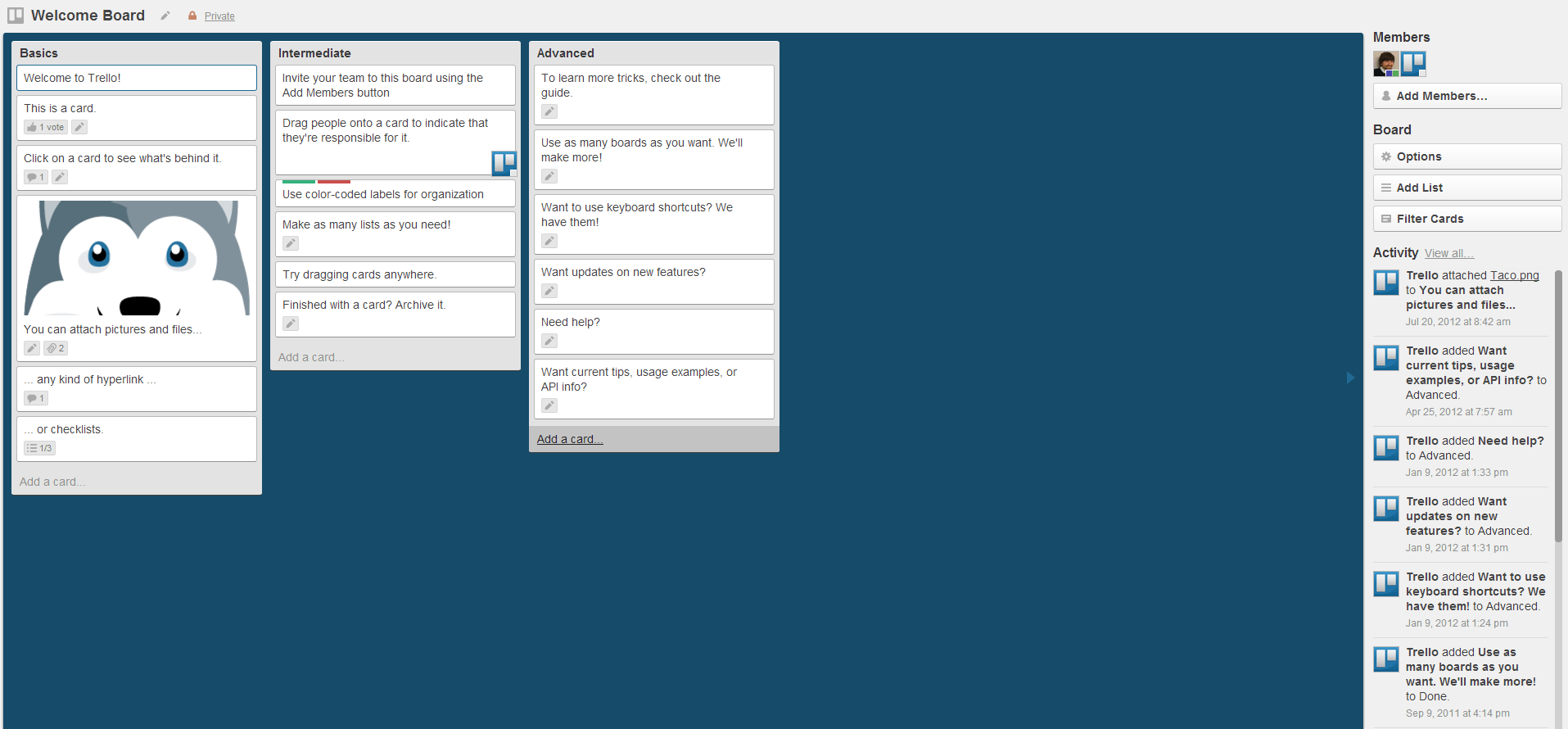Open the Try dragging cards anywhere card

395,274
